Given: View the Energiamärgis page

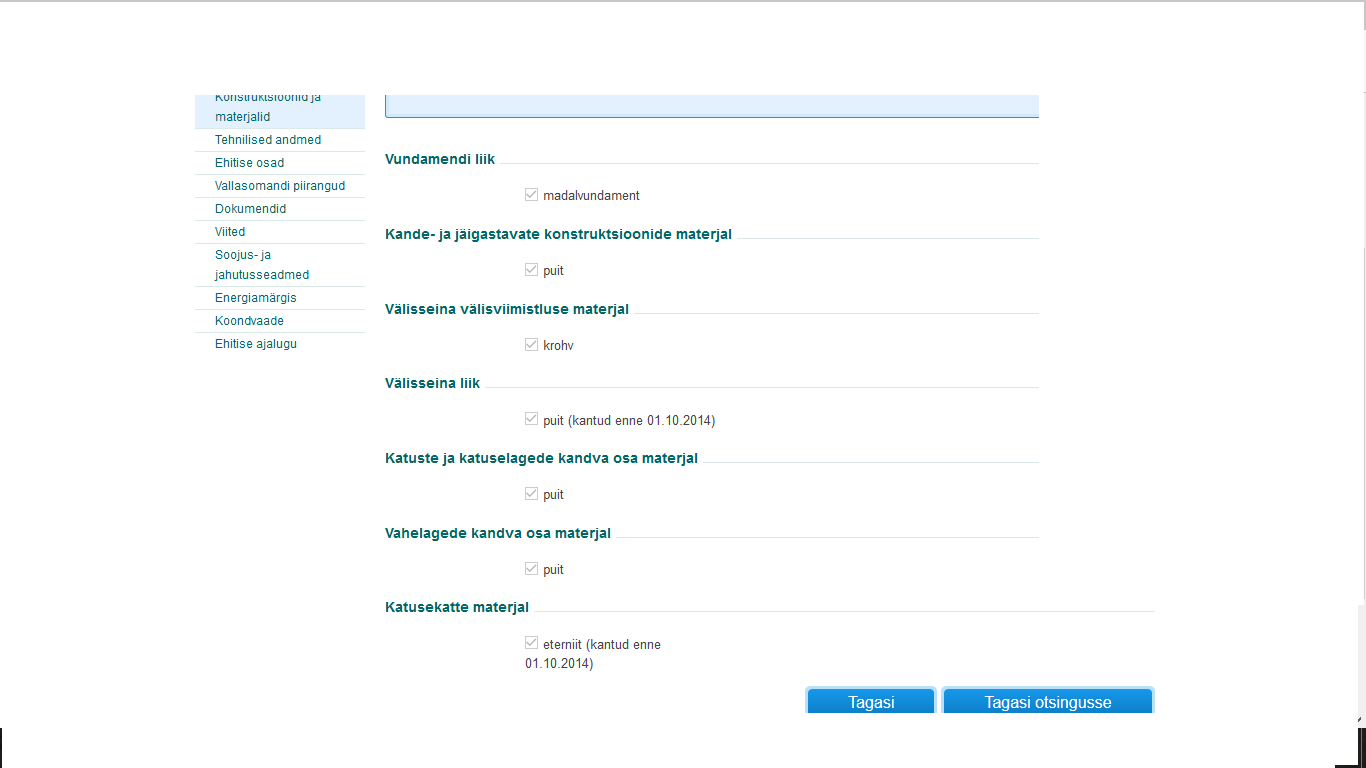Looking at the screenshot, I should tap(255, 298).
